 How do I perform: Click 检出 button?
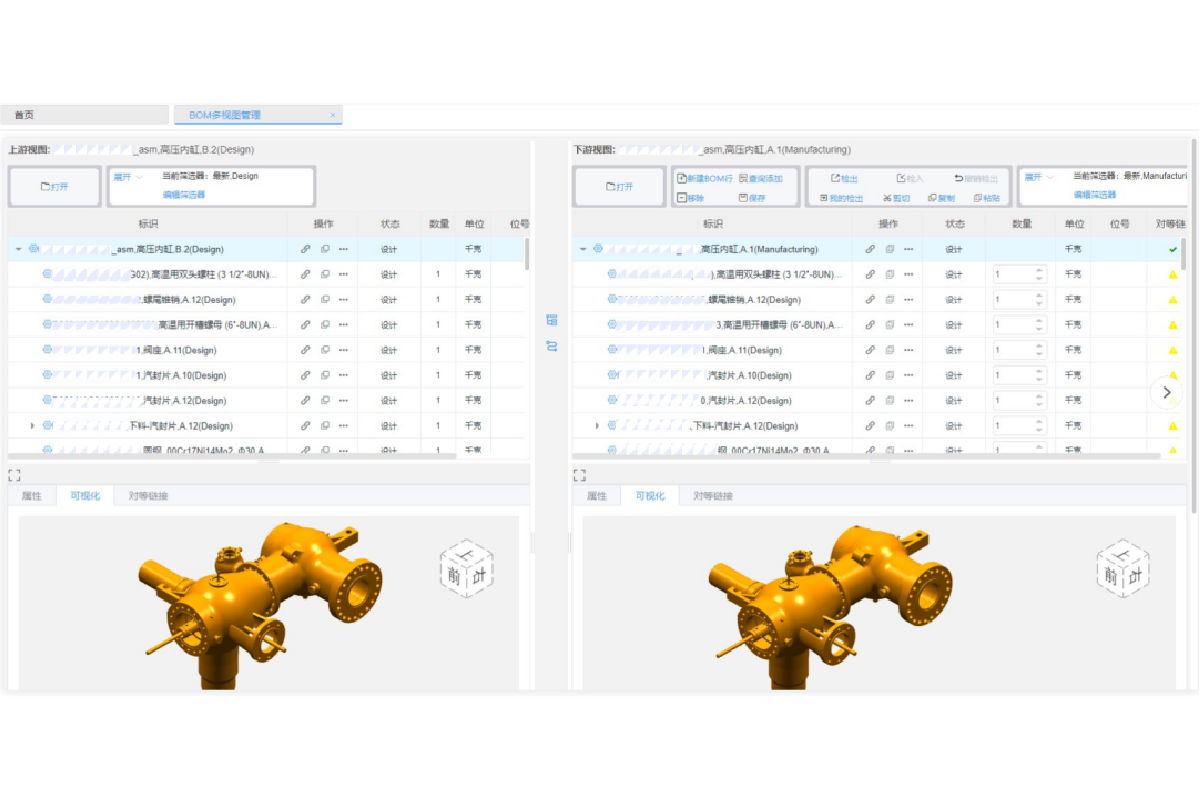coord(845,178)
